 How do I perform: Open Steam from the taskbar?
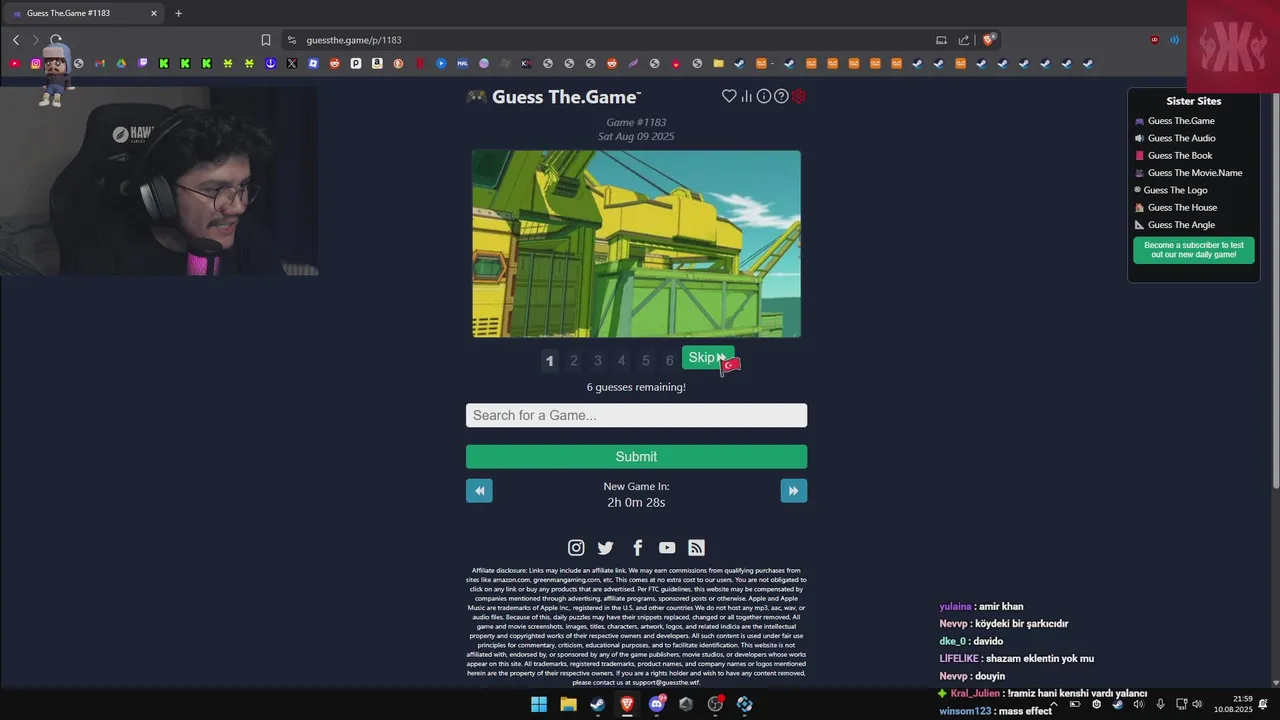[597, 704]
